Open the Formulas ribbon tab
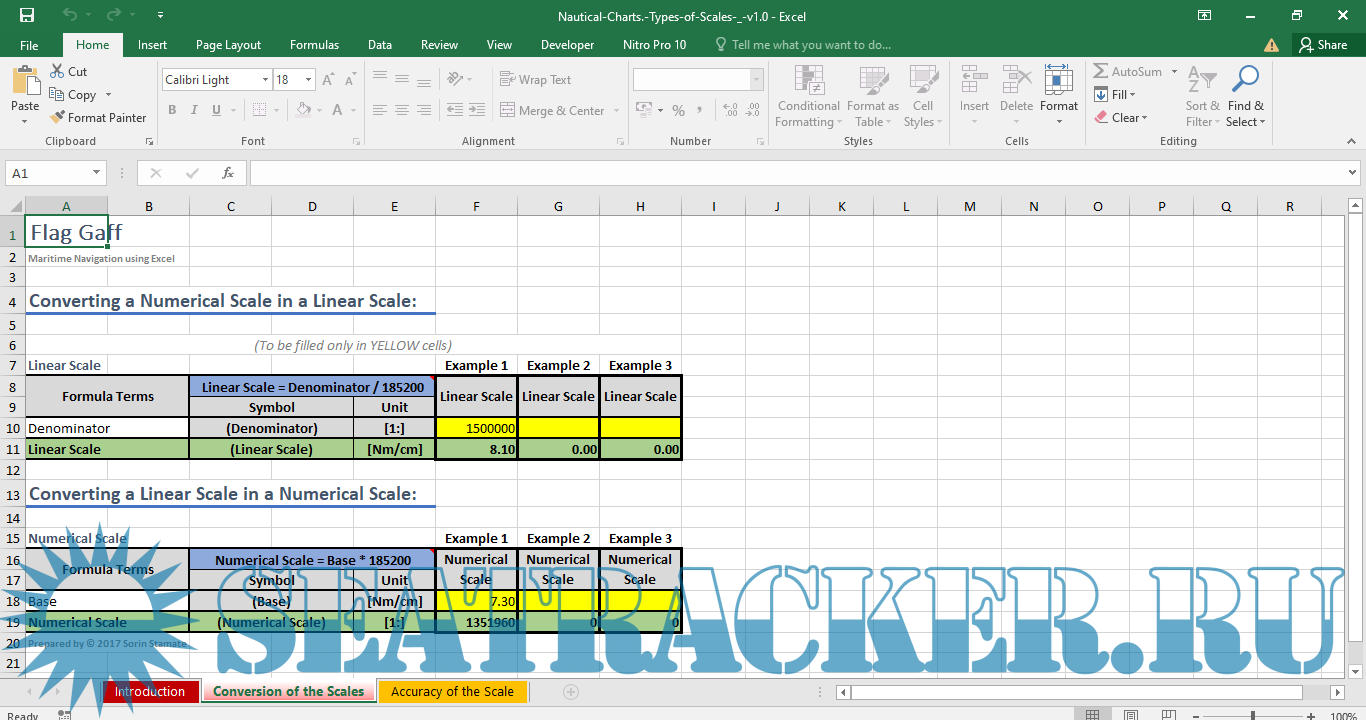Viewport: 1366px width, 720px height. [x=314, y=45]
